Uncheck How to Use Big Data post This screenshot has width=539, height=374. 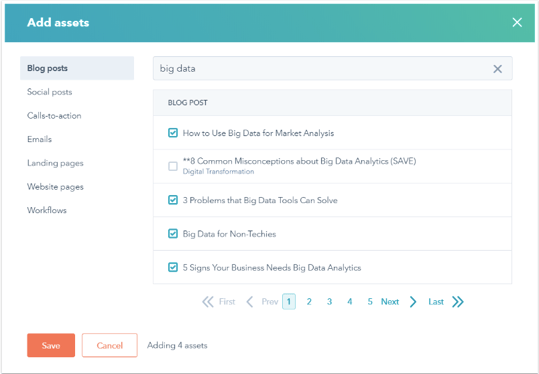(173, 133)
